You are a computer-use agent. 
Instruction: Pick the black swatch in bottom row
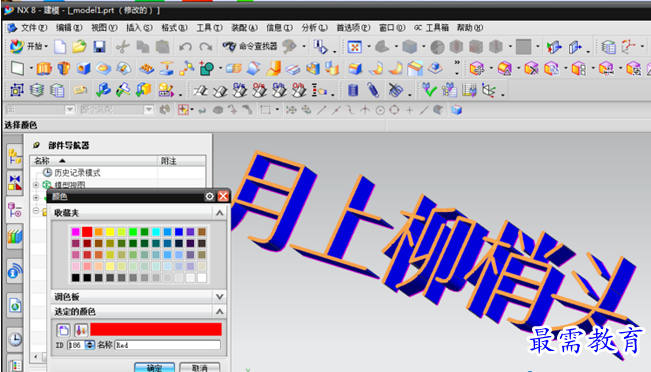pyautogui.click(x=76, y=277)
